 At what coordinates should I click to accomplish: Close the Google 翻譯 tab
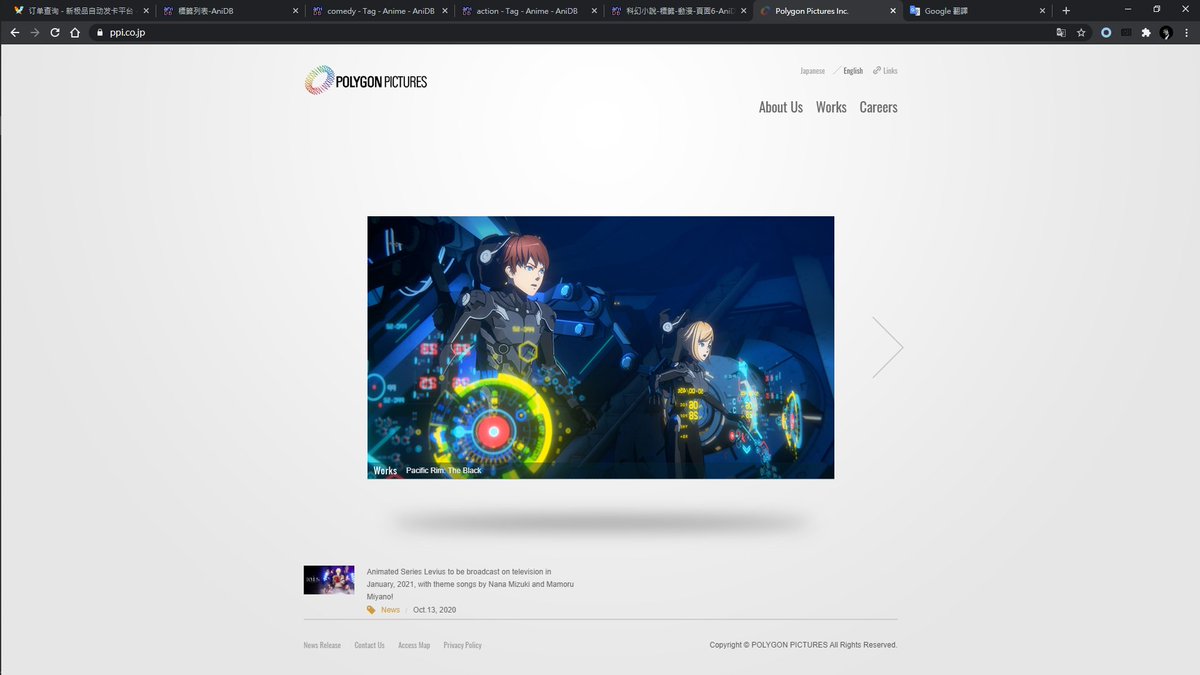pyautogui.click(x=1042, y=11)
